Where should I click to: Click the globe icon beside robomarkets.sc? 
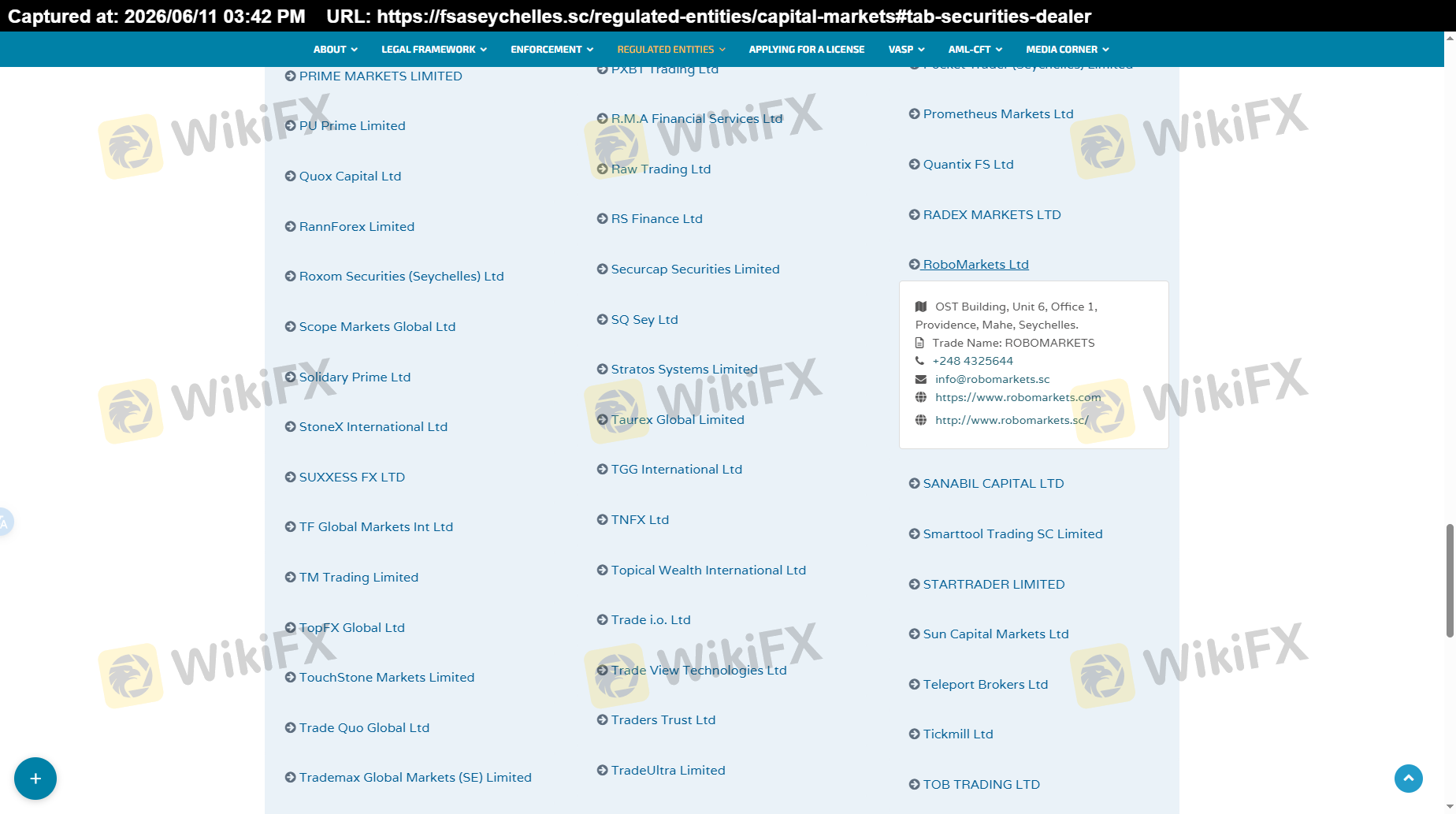tap(920, 420)
